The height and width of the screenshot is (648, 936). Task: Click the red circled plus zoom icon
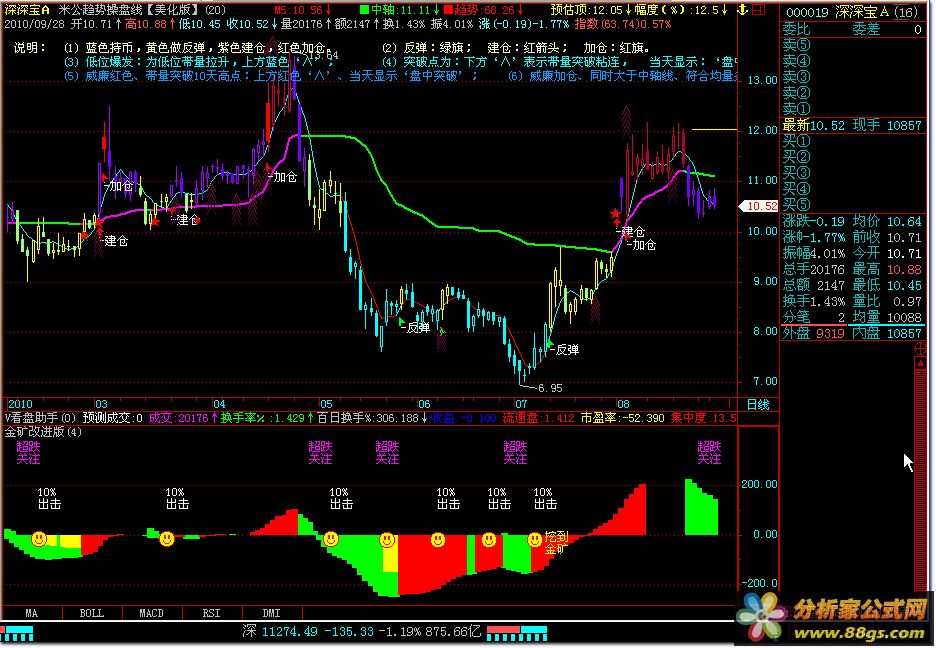[920, 350]
